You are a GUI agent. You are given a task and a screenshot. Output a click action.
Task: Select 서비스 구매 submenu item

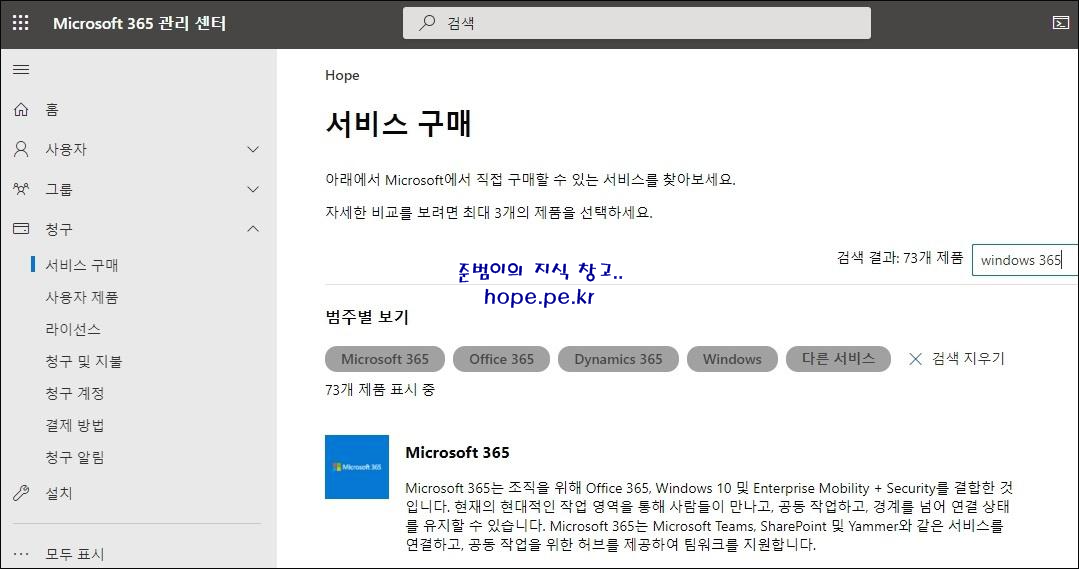[82, 266]
